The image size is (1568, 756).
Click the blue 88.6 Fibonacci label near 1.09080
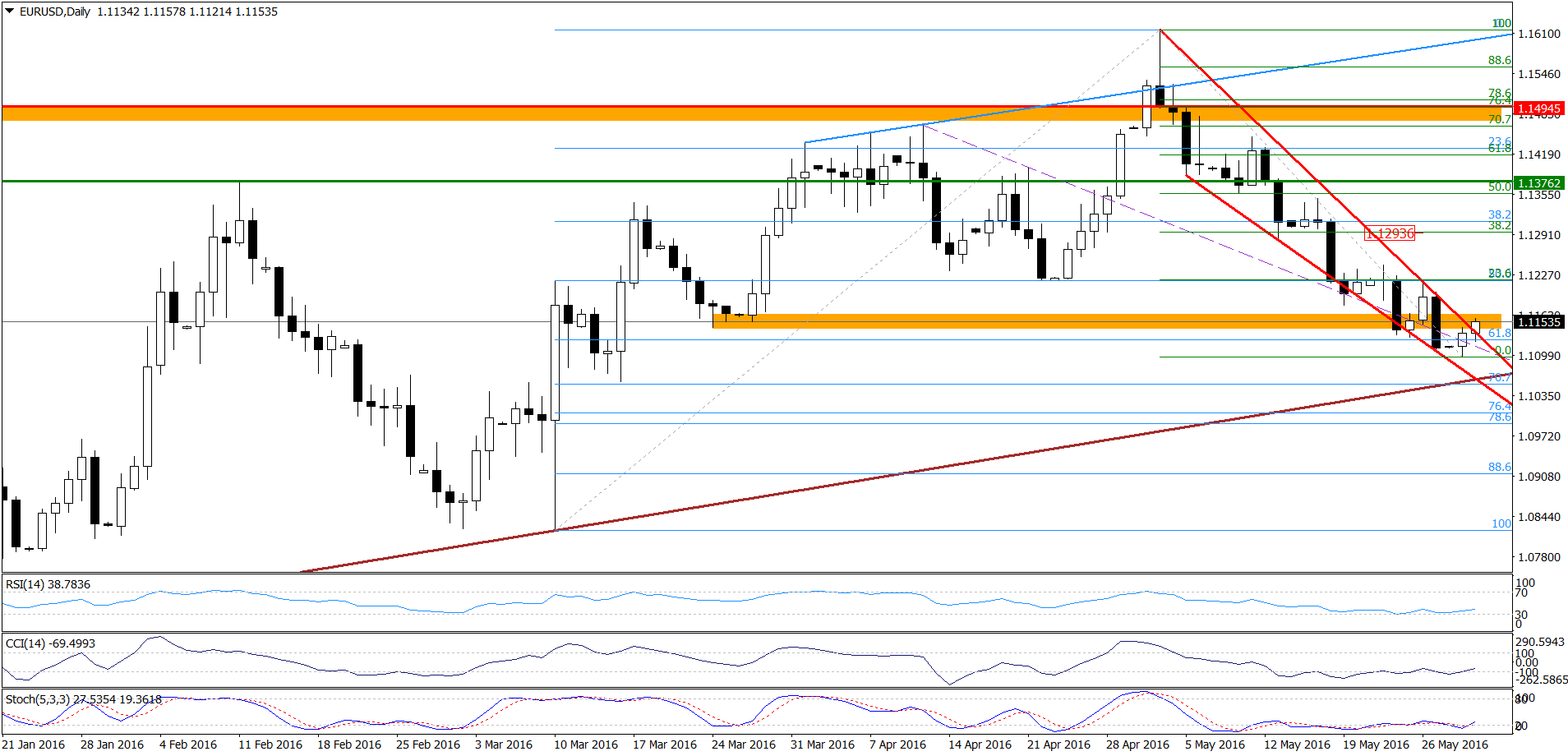click(x=1500, y=467)
